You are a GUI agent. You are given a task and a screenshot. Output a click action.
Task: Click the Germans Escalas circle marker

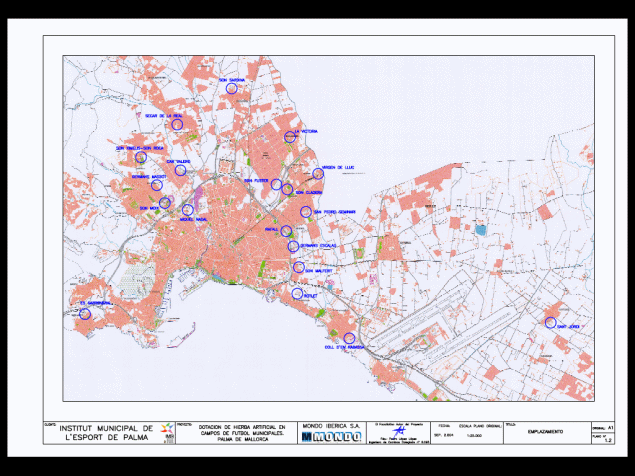click(x=292, y=246)
